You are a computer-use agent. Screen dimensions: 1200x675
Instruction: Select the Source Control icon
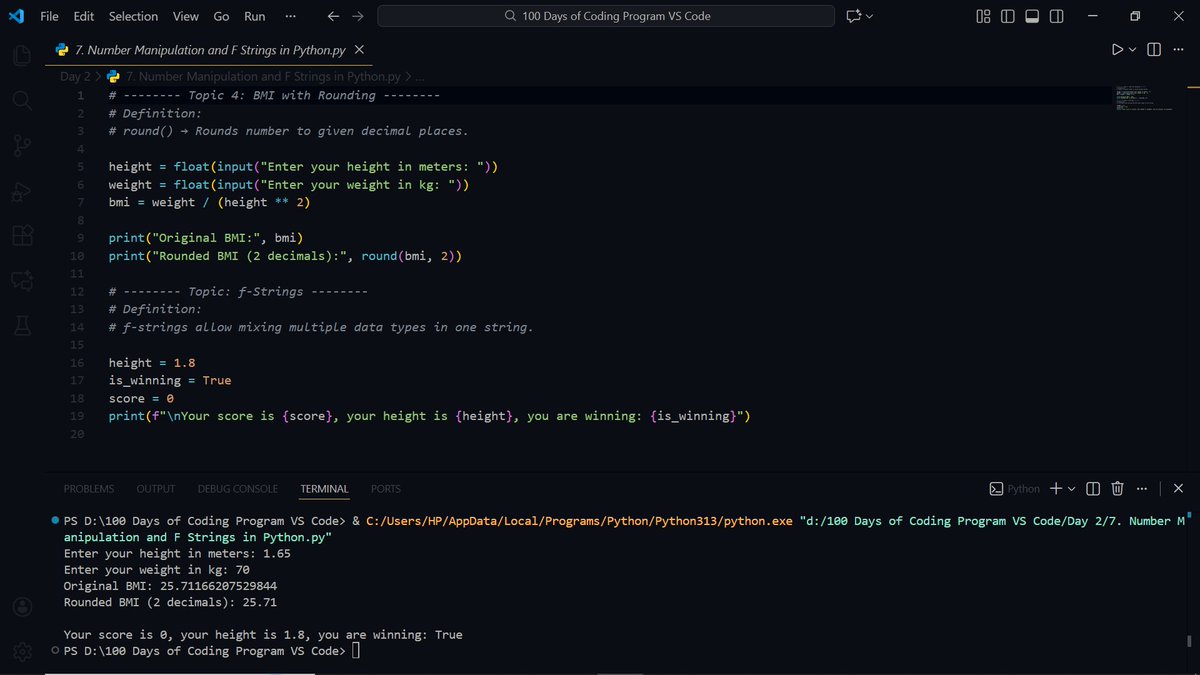21,145
